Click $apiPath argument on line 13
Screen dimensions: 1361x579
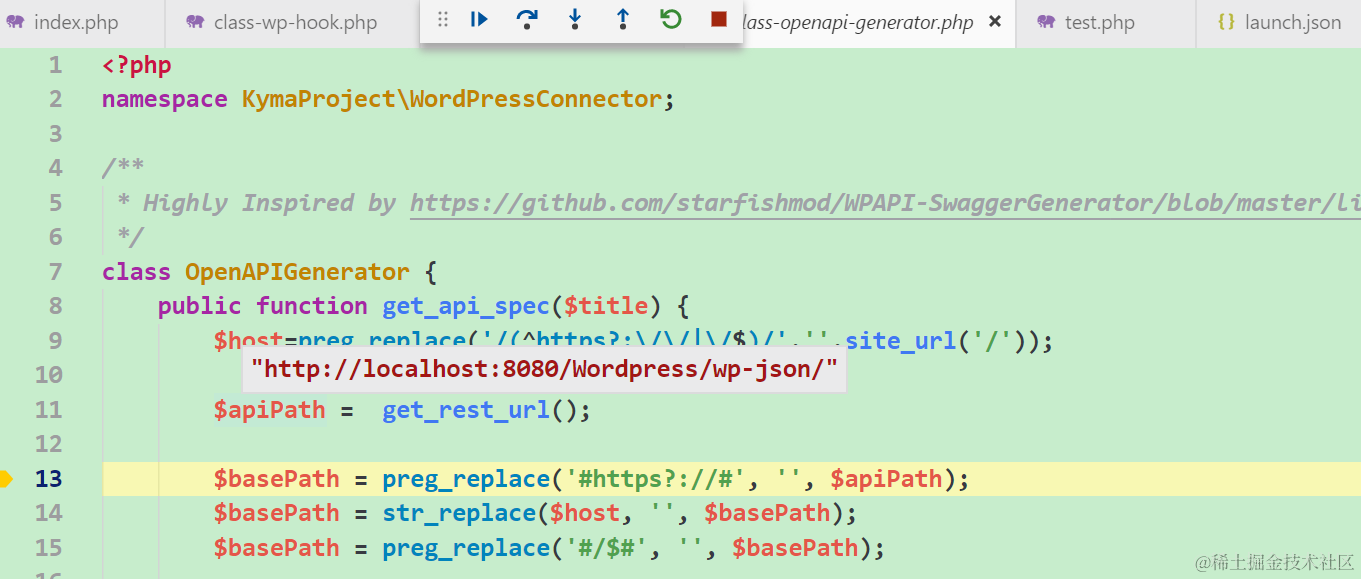(887, 479)
